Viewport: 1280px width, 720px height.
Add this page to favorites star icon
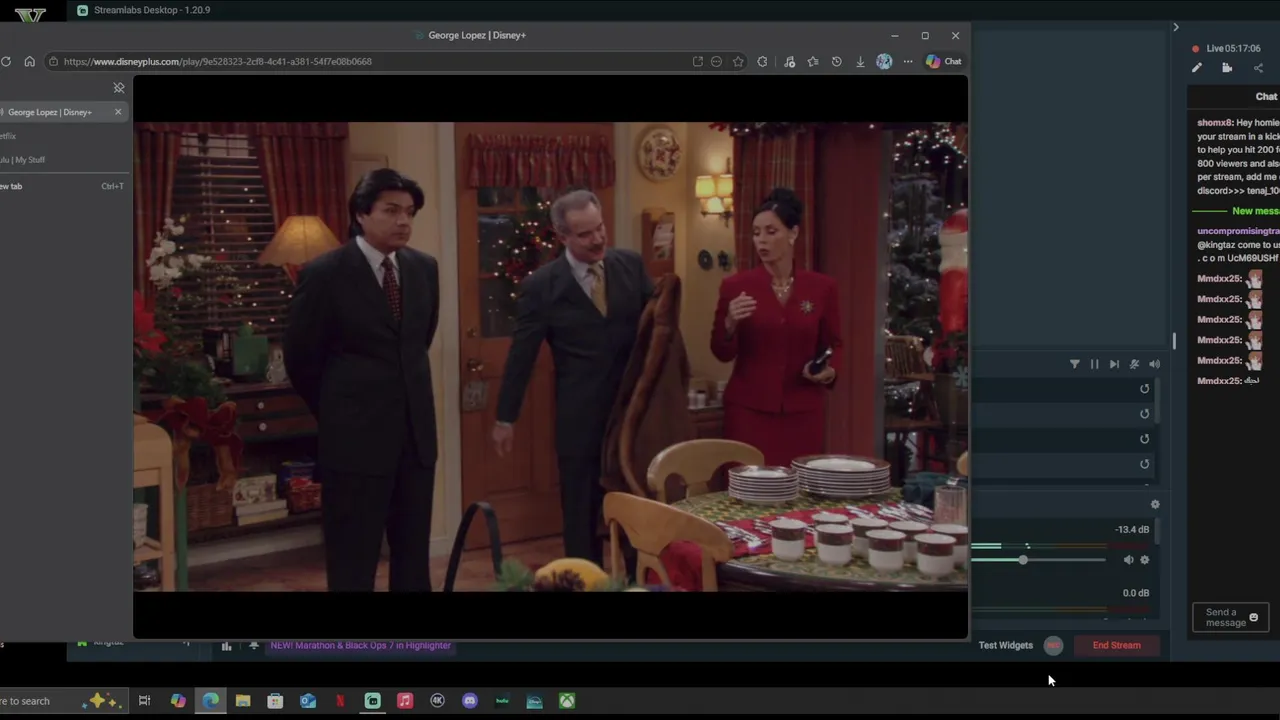[738, 61]
